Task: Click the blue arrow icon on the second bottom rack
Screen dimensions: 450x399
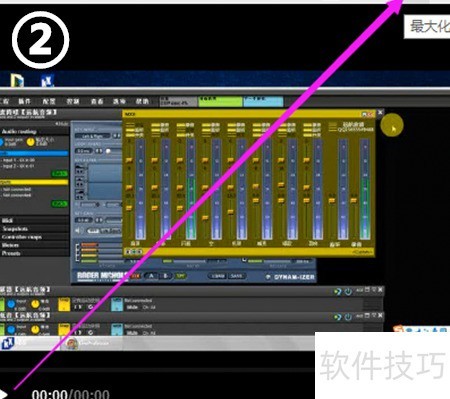Action: point(338,317)
